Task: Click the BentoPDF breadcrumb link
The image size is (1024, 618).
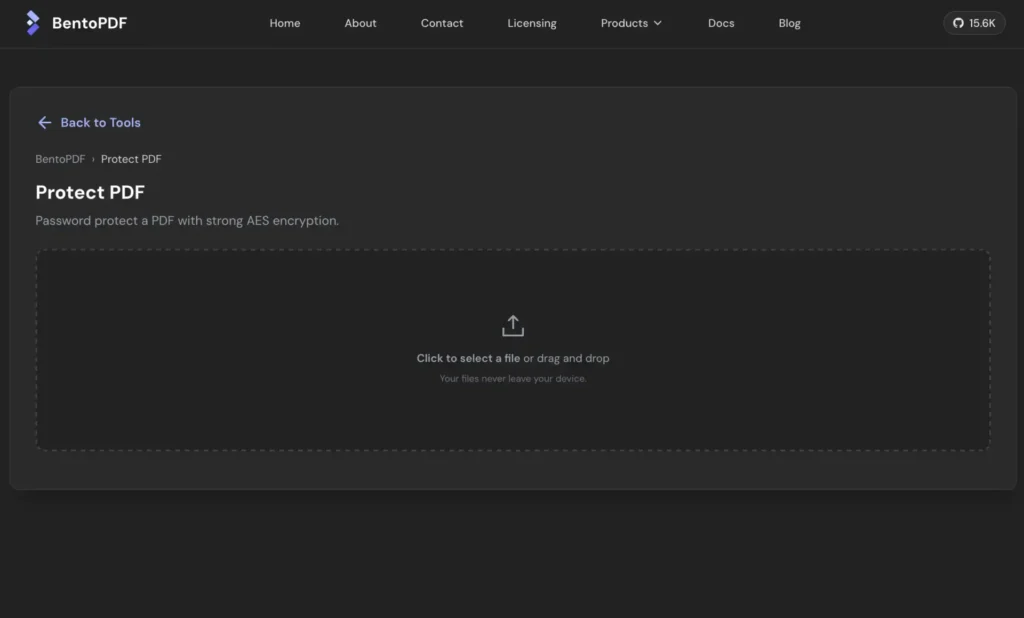Action: (60, 159)
